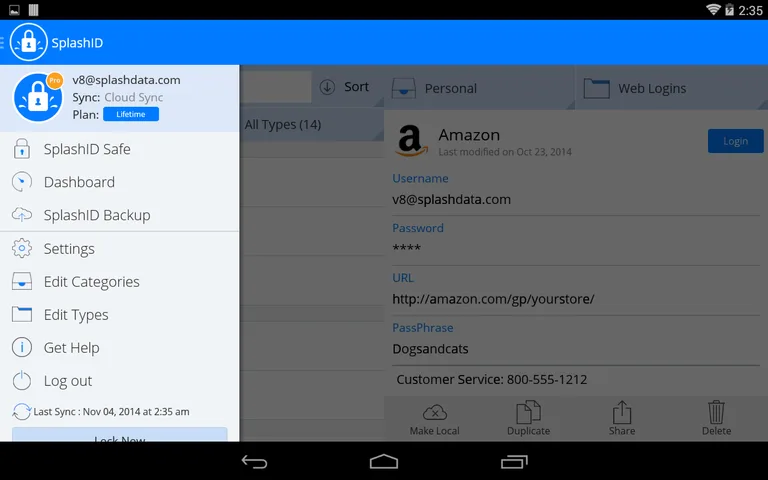Open the Web Logins type dropdown
768x480 pixels.
[672, 88]
